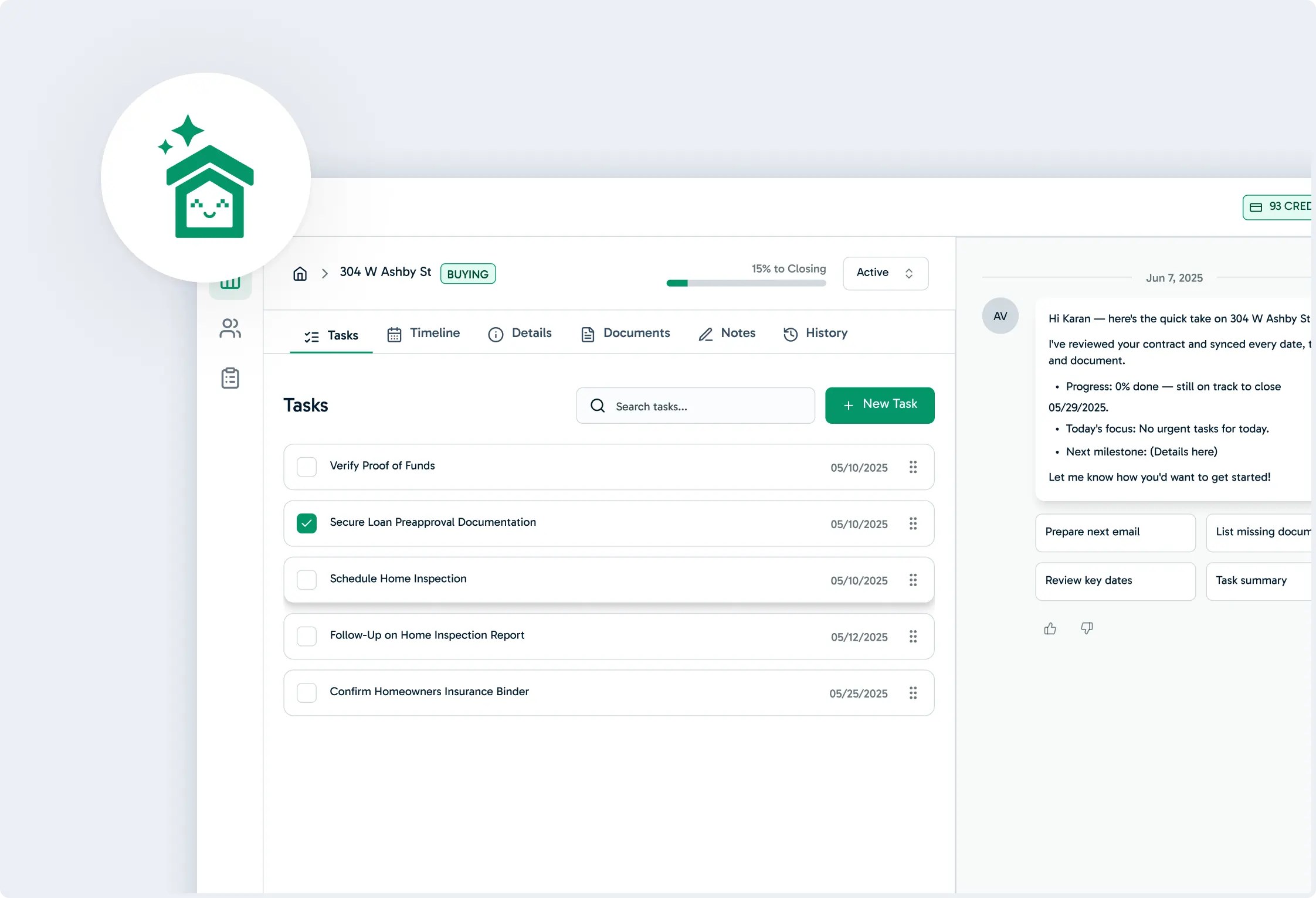Viewport: 1316px width, 898px height.
Task: Click the green house app logo
Action: tap(206, 177)
